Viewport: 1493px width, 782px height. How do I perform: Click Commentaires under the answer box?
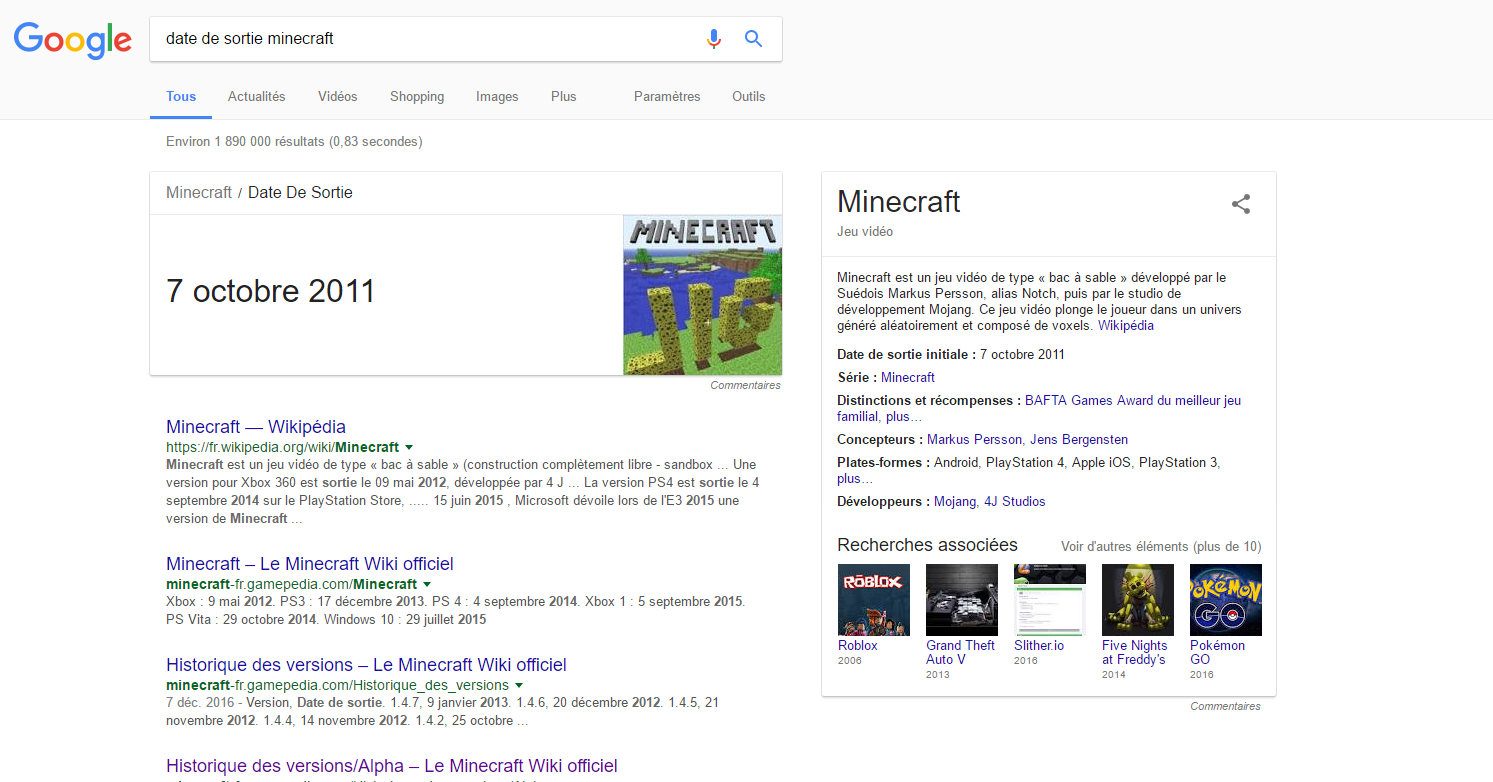click(x=746, y=385)
